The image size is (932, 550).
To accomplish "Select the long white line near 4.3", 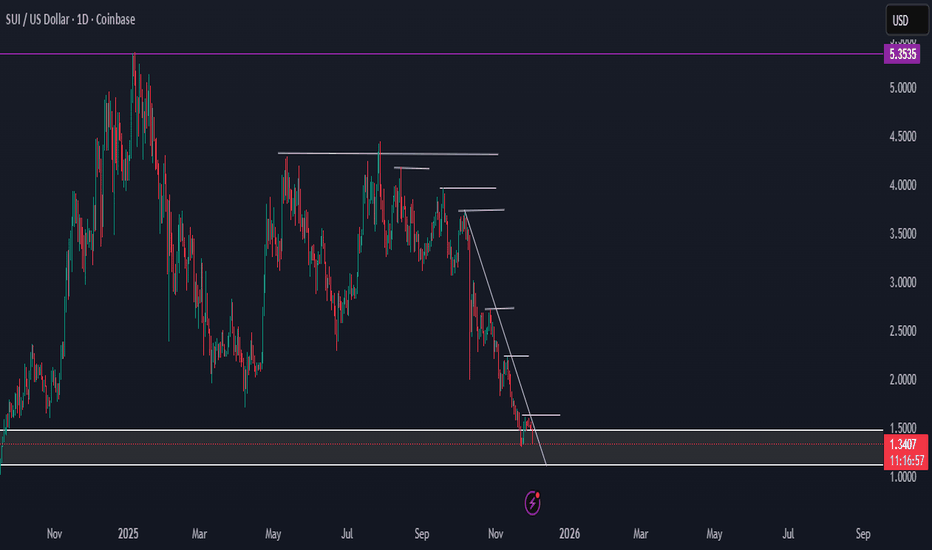I will coord(388,154).
